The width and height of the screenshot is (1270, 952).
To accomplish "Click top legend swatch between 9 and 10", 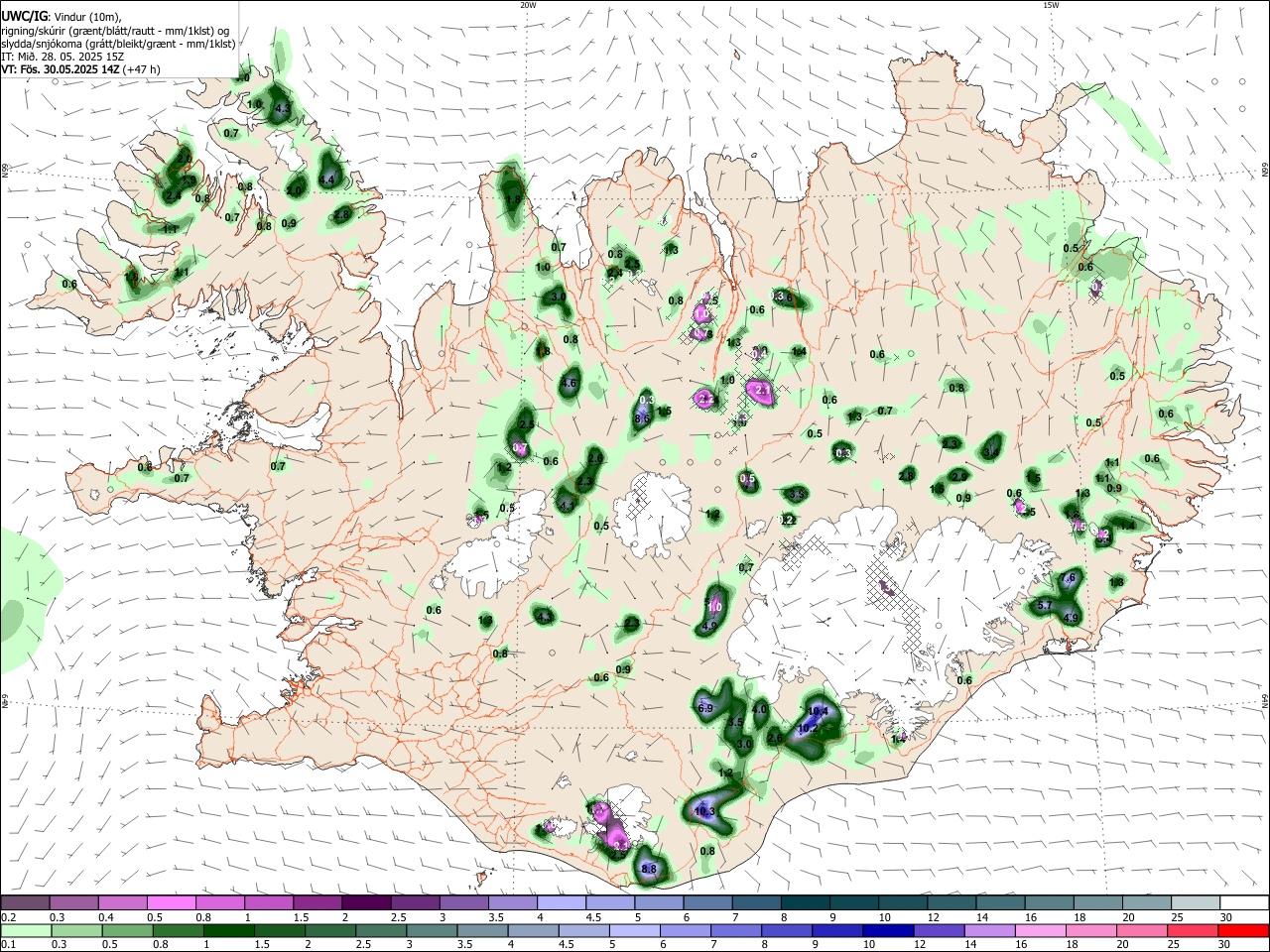I will click(853, 903).
